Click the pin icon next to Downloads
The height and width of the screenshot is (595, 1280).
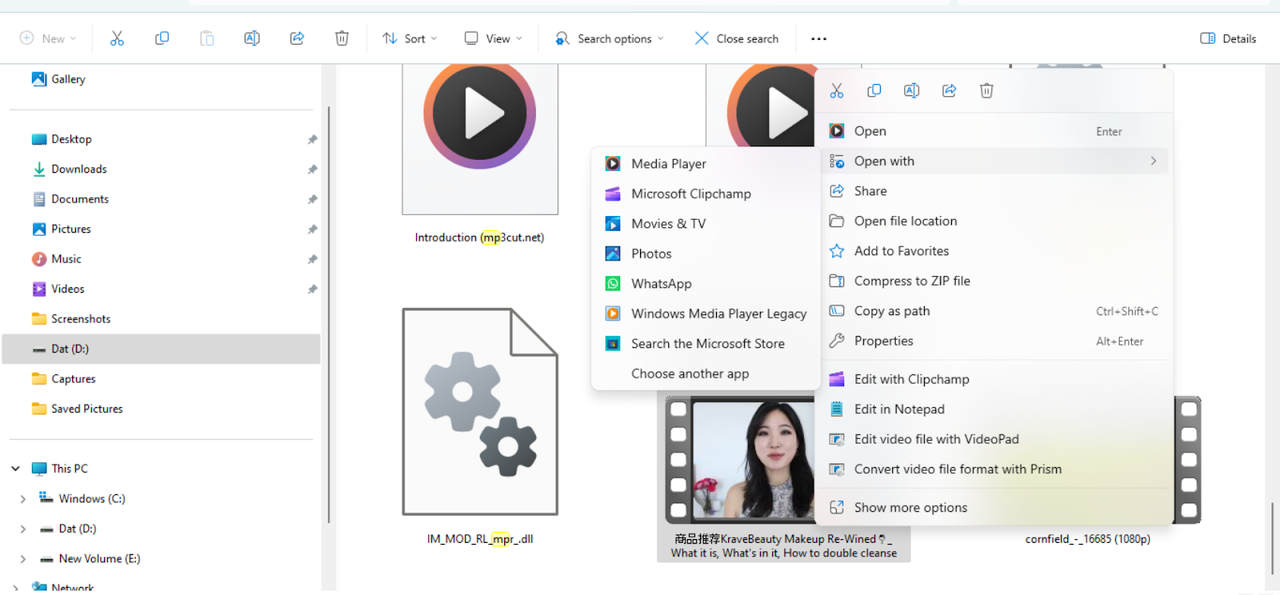coord(312,169)
